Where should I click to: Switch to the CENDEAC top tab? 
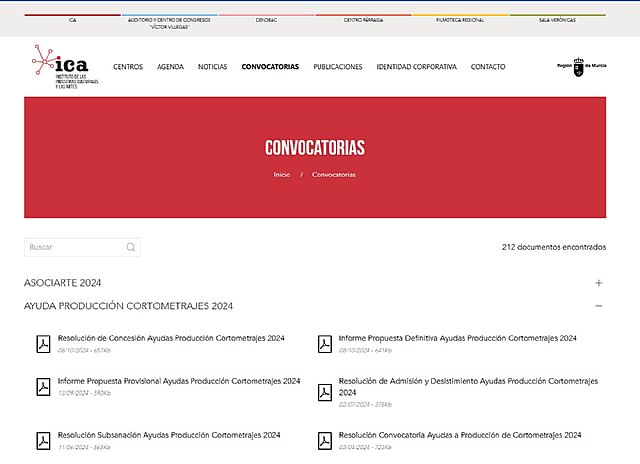coord(267,20)
